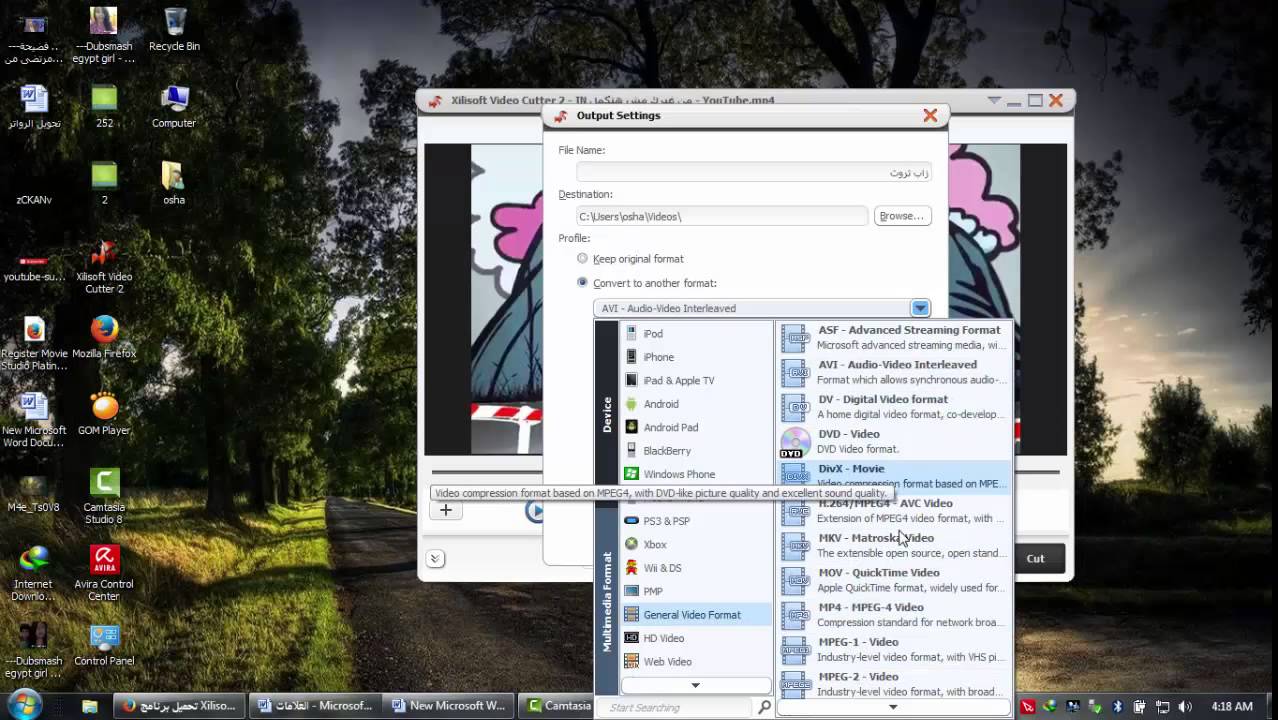Image resolution: width=1278 pixels, height=720 pixels.
Task: Select DivX - Movie format icon
Action: pyautogui.click(x=795, y=476)
